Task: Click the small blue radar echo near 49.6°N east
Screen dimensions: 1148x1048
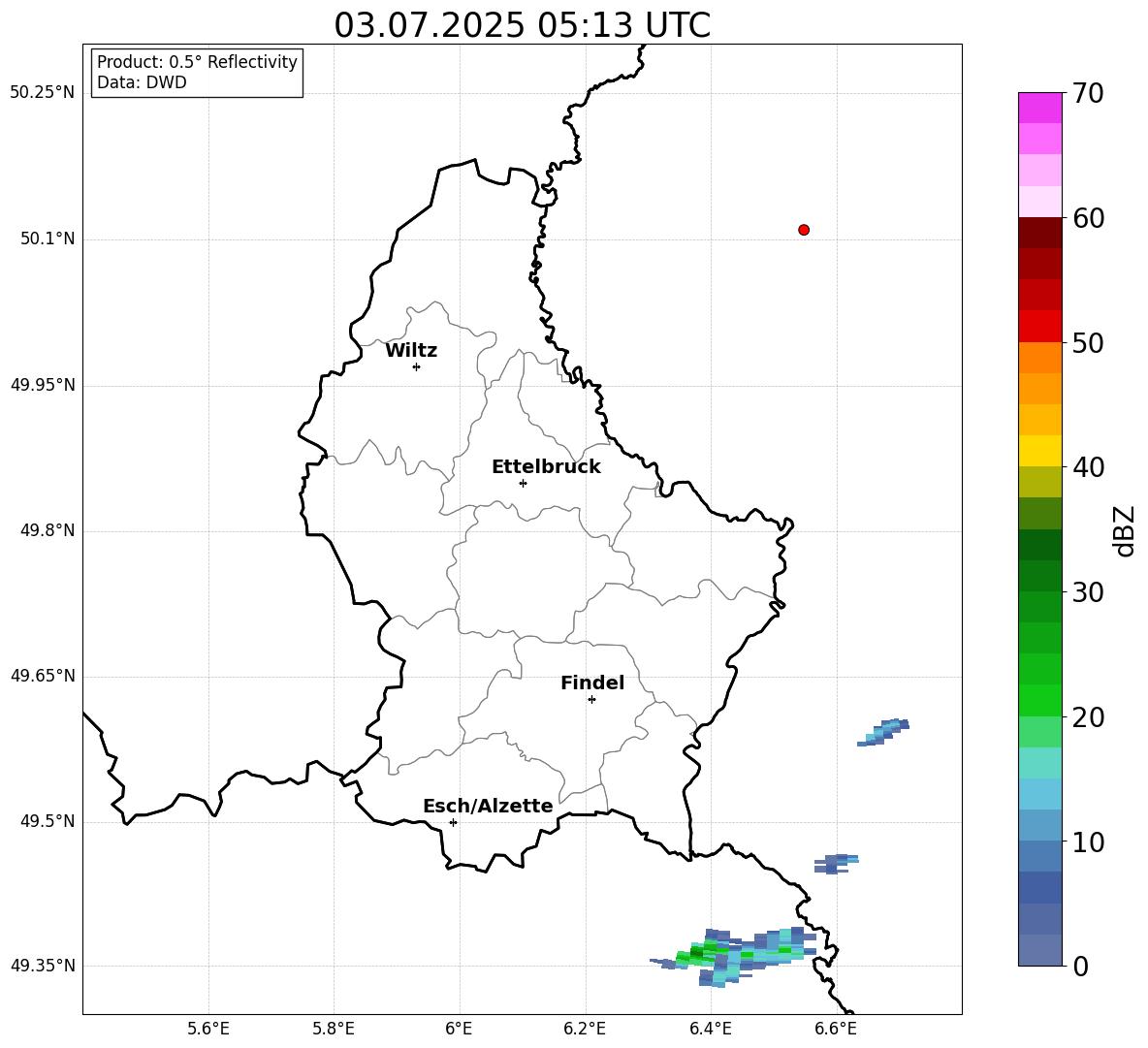Action: click(x=883, y=732)
